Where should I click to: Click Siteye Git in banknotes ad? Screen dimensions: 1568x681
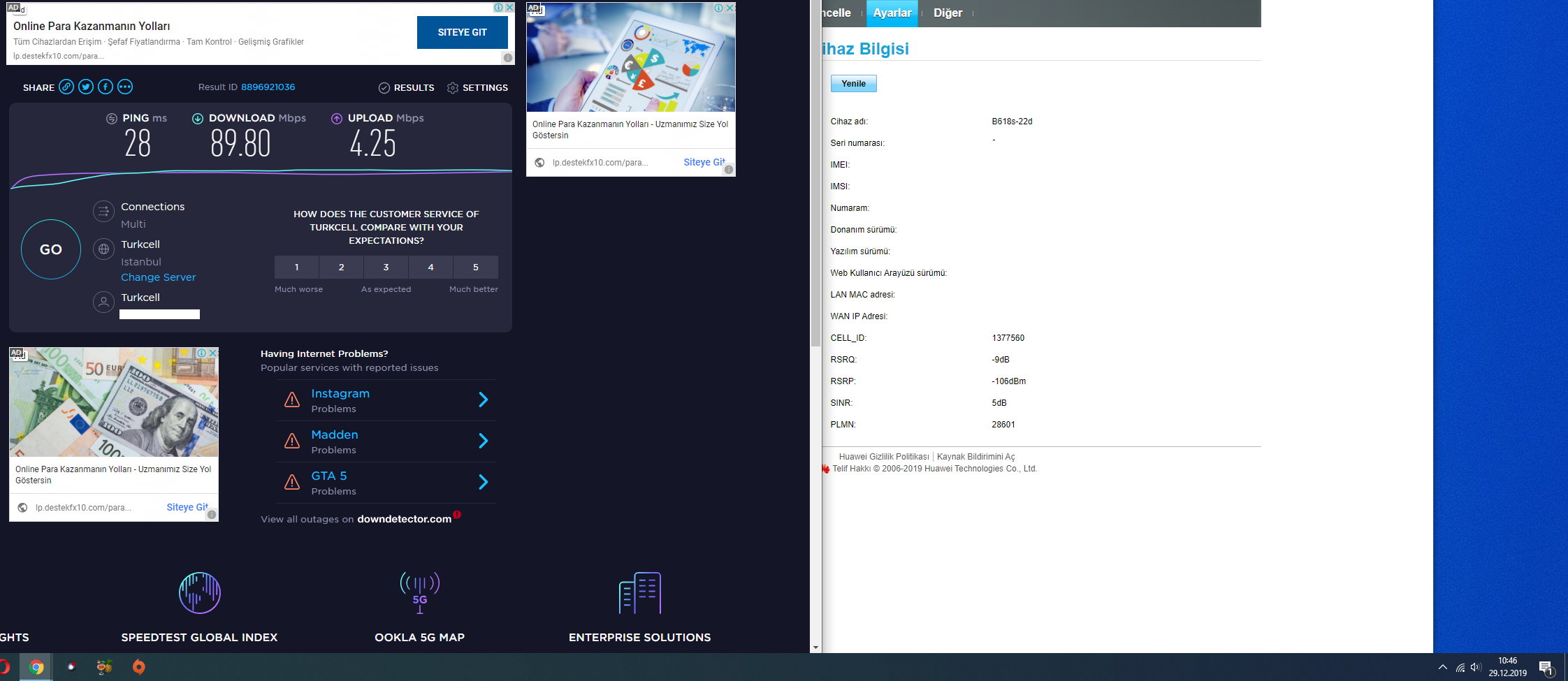point(187,507)
